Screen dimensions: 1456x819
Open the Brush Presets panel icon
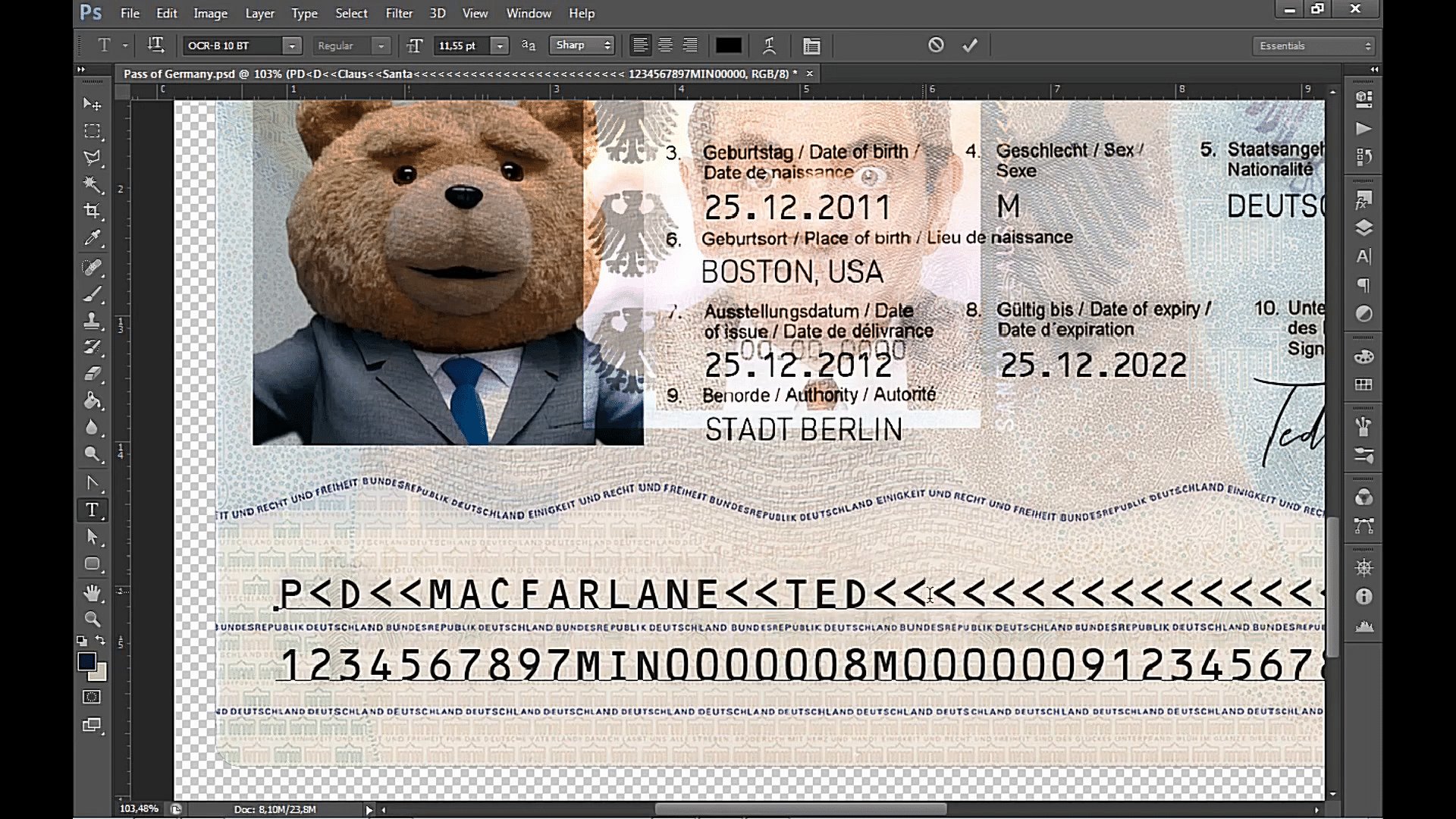(x=1363, y=456)
